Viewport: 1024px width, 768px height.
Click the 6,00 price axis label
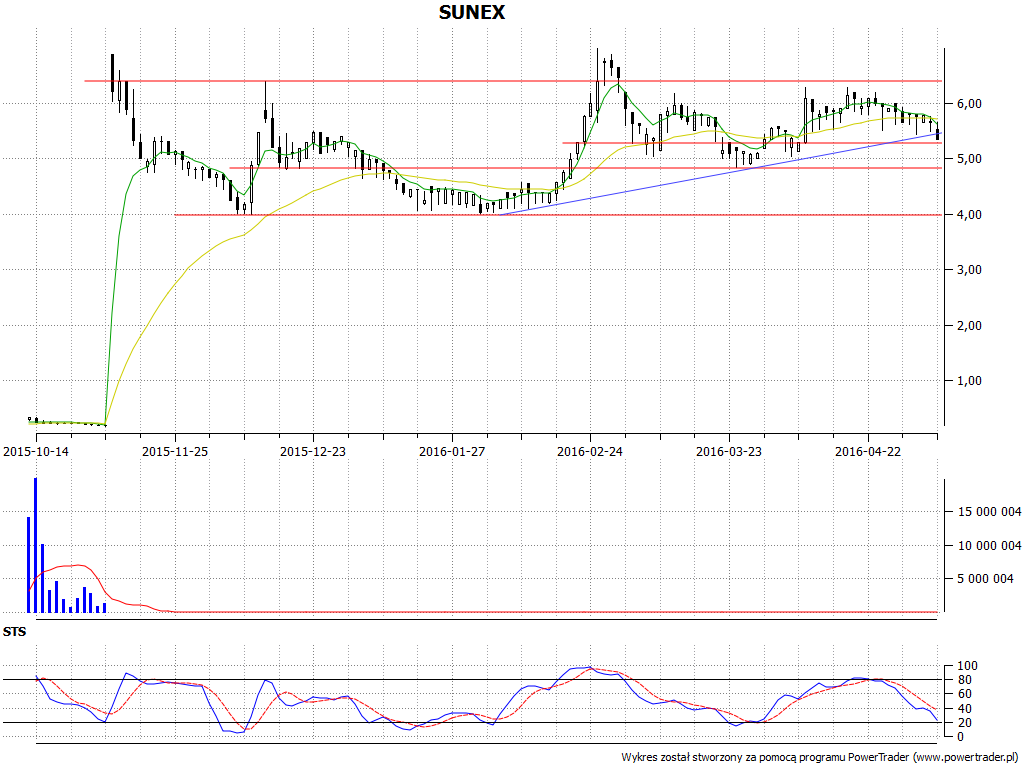(x=970, y=104)
